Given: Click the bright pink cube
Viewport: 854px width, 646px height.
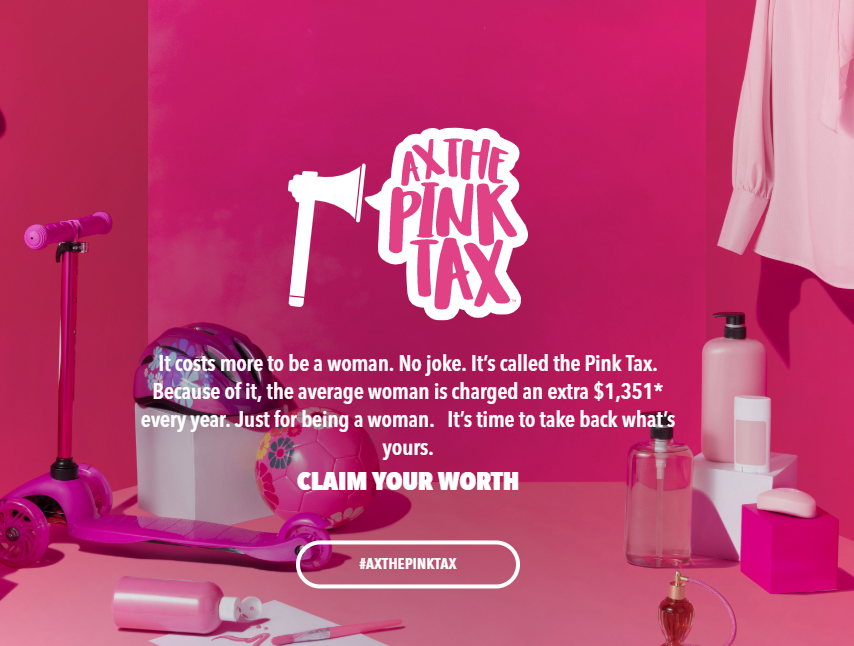Looking at the screenshot, I should [x=789, y=549].
